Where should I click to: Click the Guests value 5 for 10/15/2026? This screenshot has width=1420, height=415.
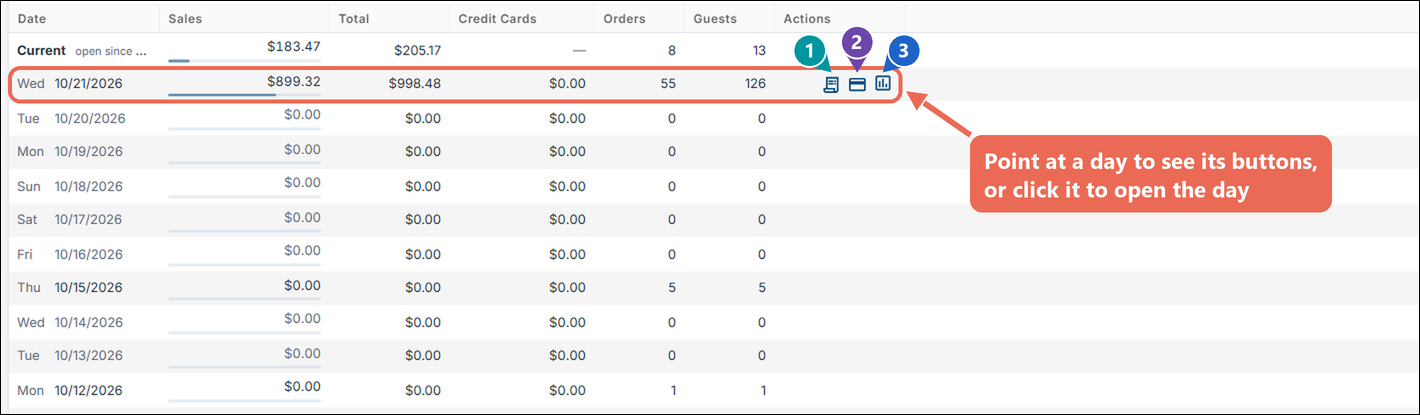tap(762, 288)
